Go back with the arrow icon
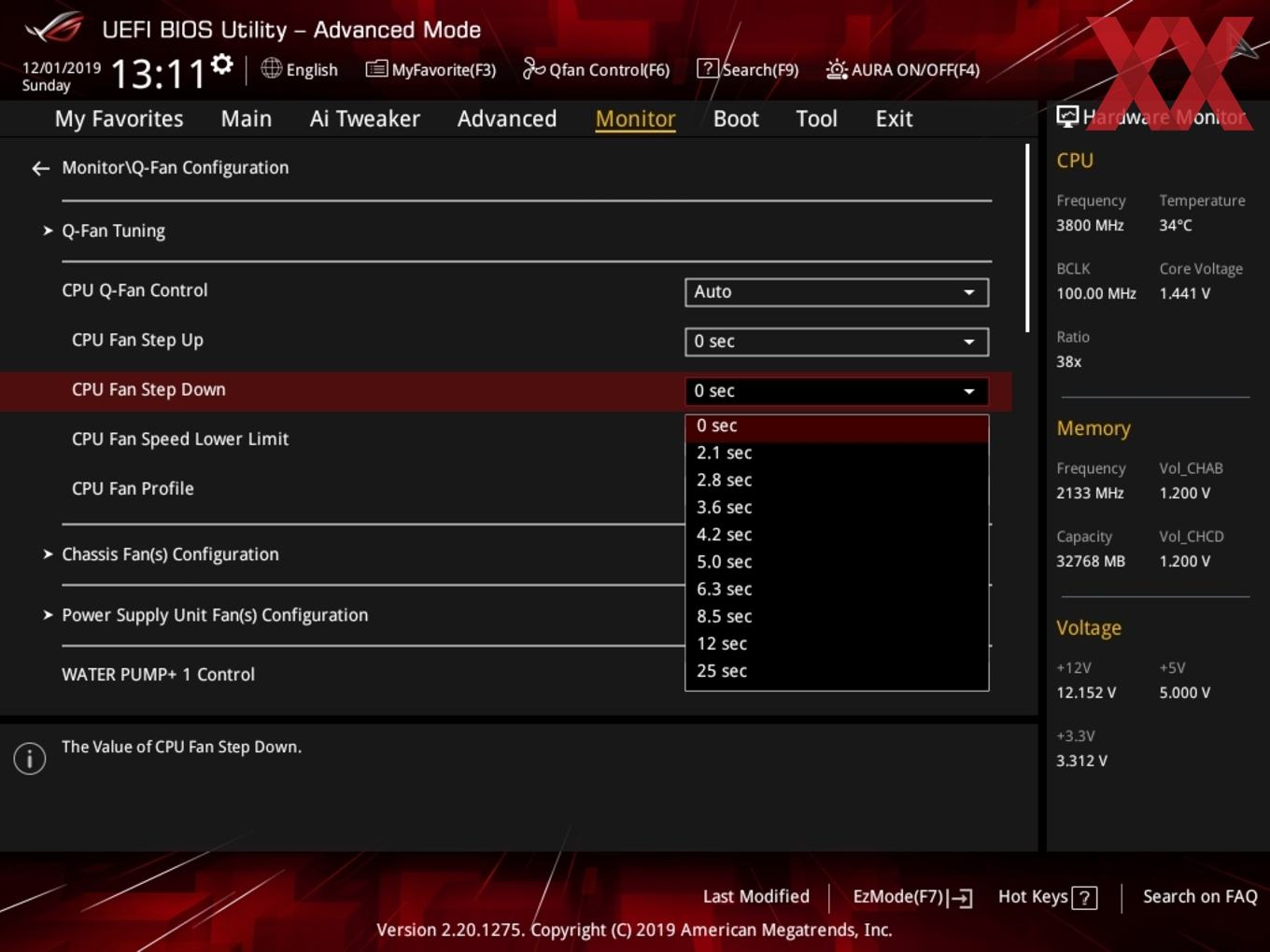This screenshot has height=952, width=1270. (x=40, y=168)
